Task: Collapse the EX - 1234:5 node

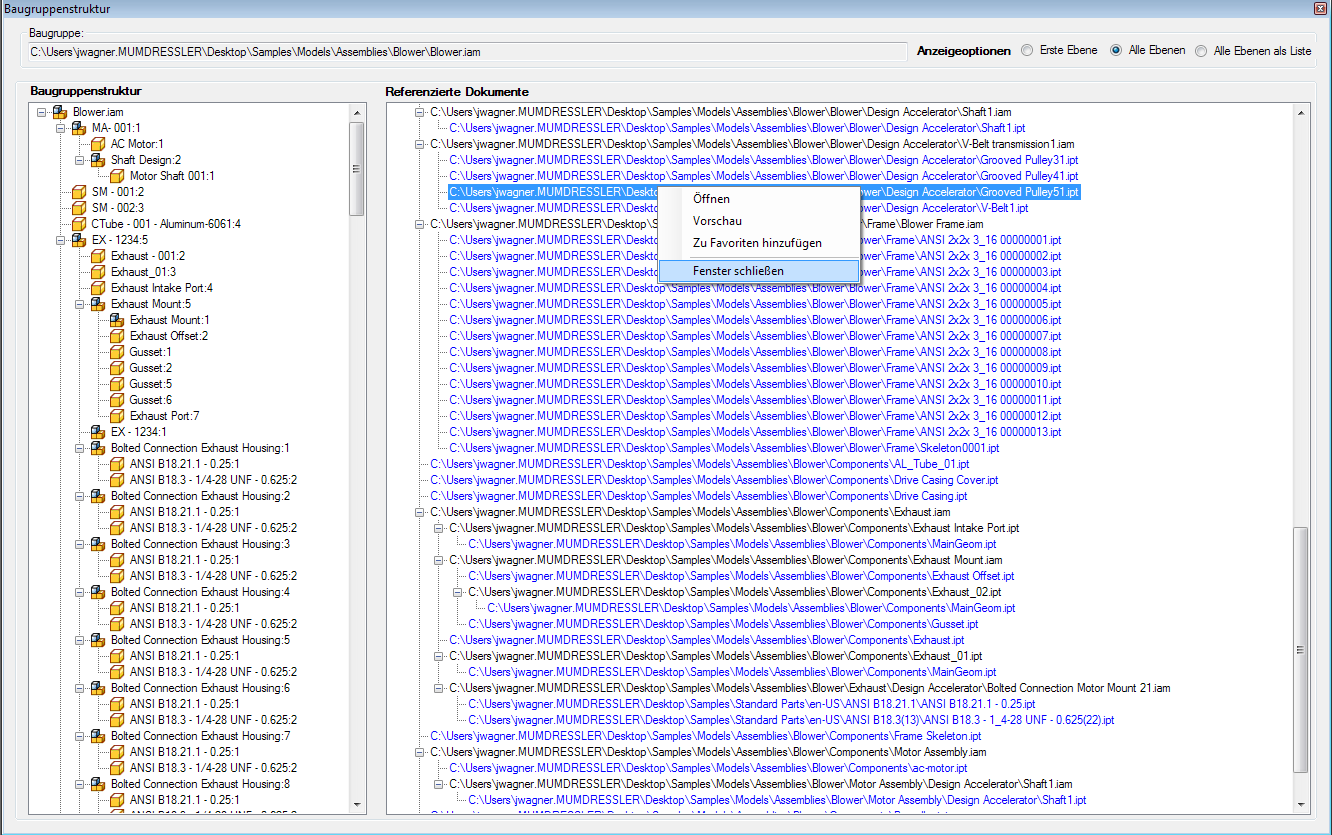Action: (x=61, y=240)
